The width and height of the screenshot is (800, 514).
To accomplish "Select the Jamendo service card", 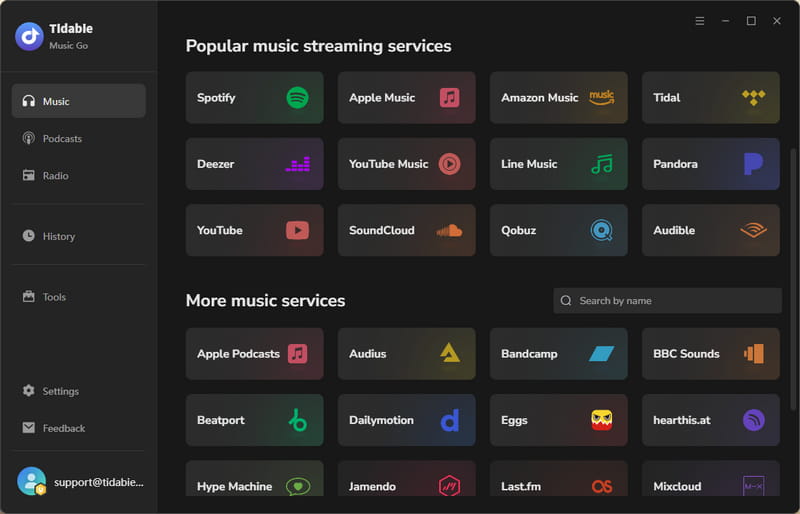I will (406, 479).
